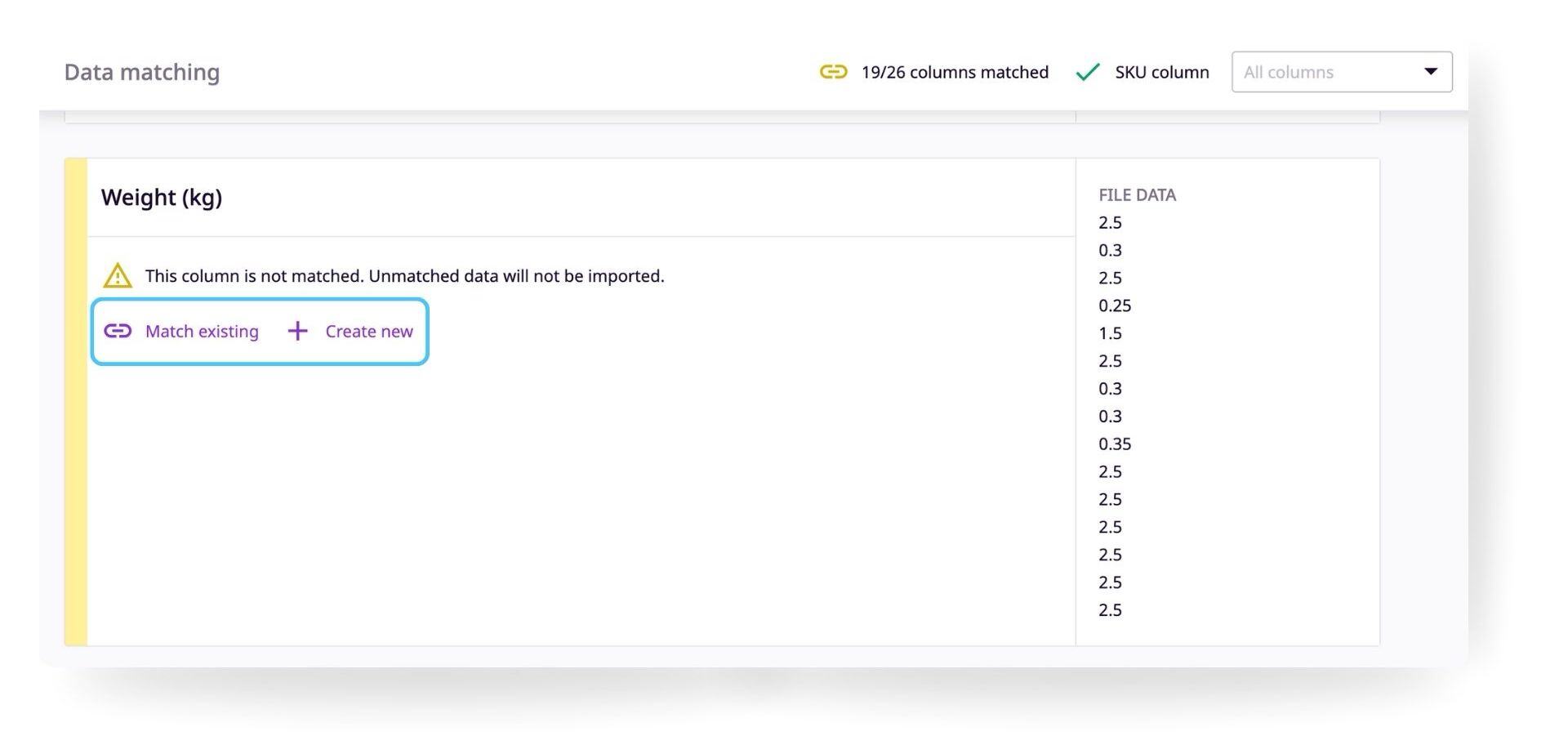Select the first 2.5 value in FILE DATA
The width and height of the screenshot is (1568, 745).
point(1110,222)
